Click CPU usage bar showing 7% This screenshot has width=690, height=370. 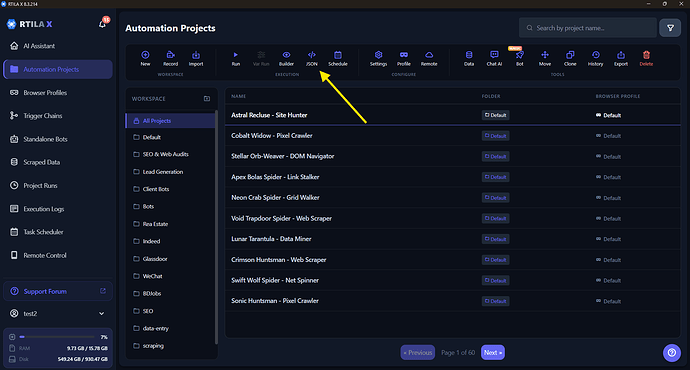click(58, 337)
